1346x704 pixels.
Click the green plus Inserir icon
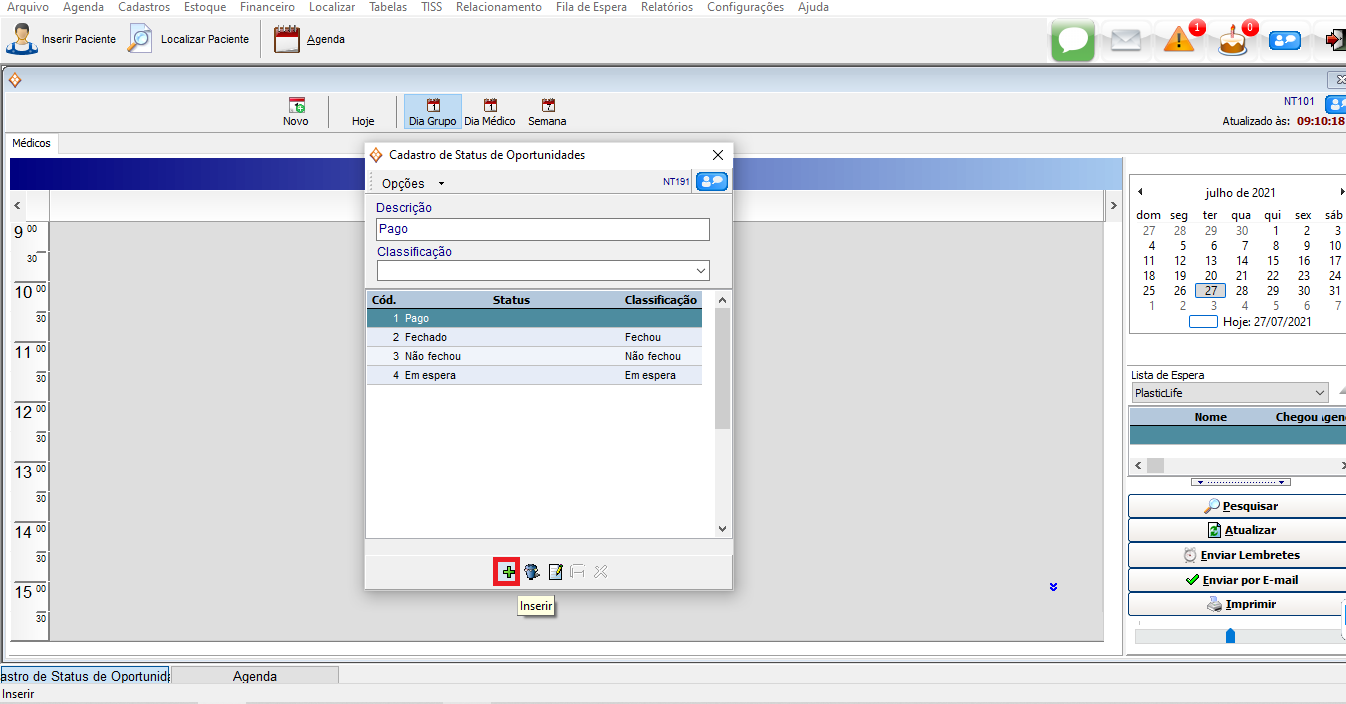point(508,572)
